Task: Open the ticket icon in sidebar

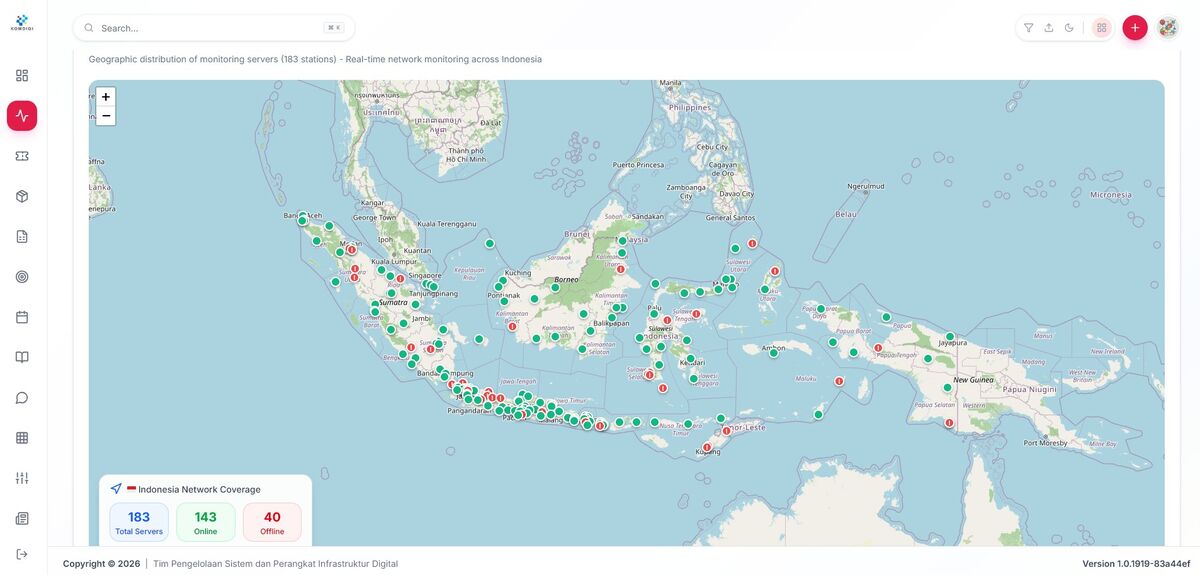Action: point(22,156)
